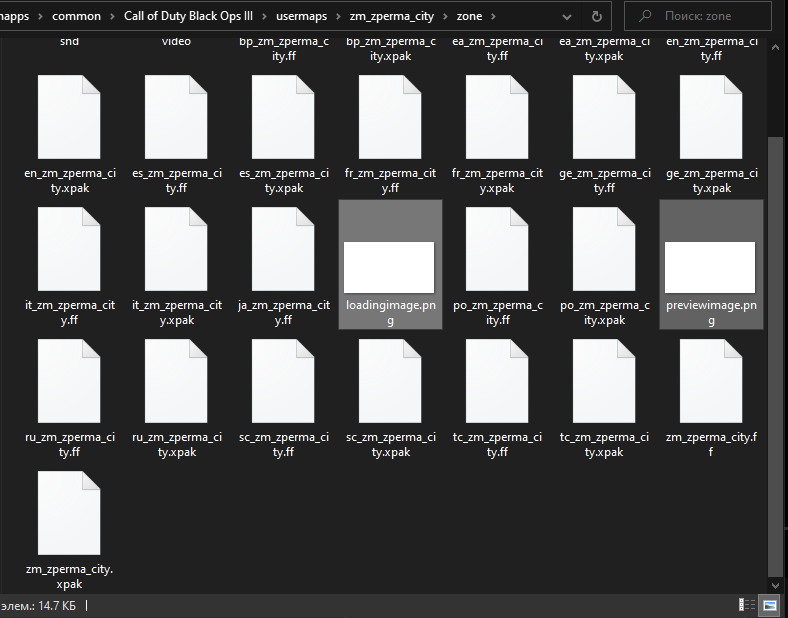The width and height of the screenshot is (788, 618).
Task: Switch to large icons view layout
Action: [x=769, y=605]
